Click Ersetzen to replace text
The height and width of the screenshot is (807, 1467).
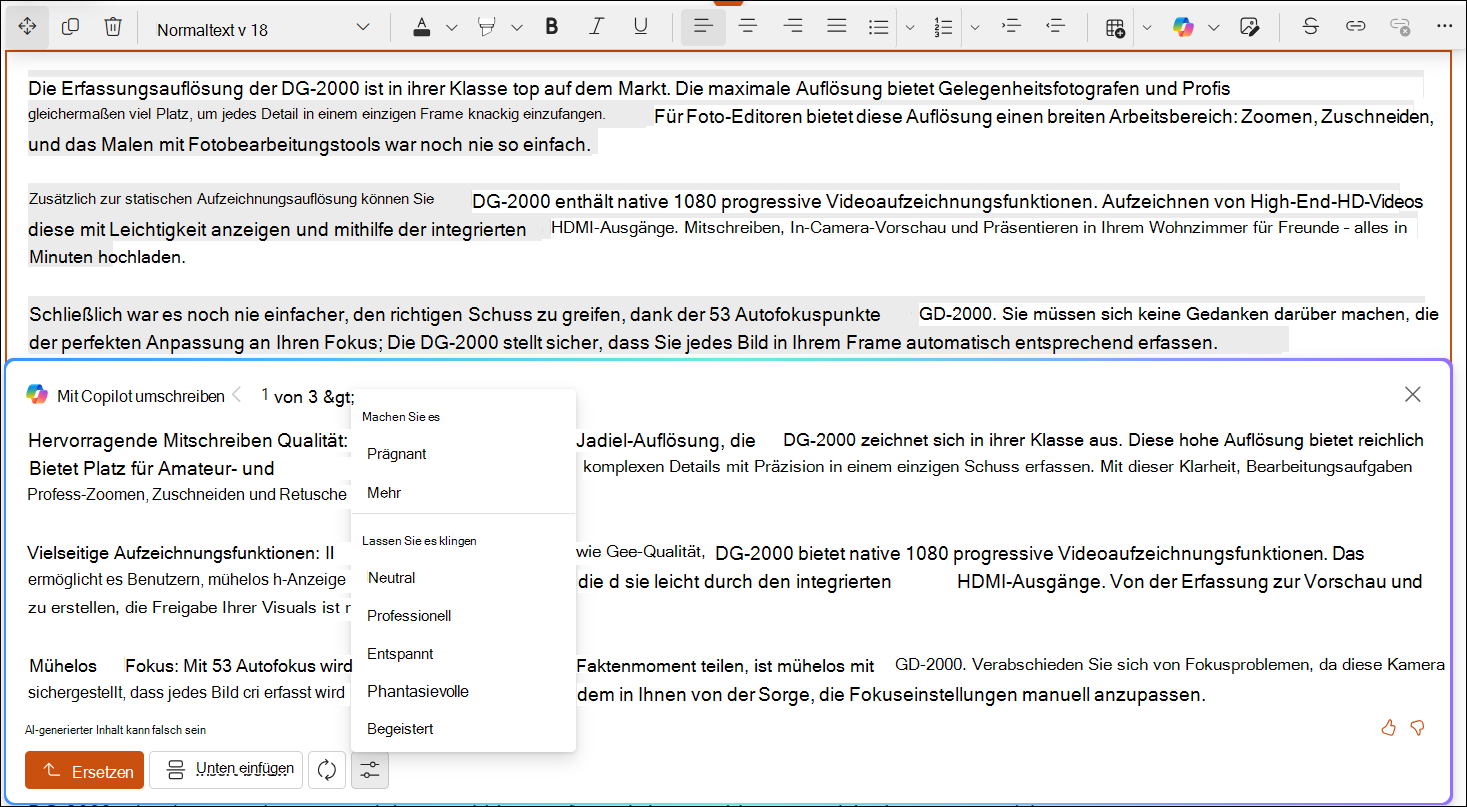(85, 770)
